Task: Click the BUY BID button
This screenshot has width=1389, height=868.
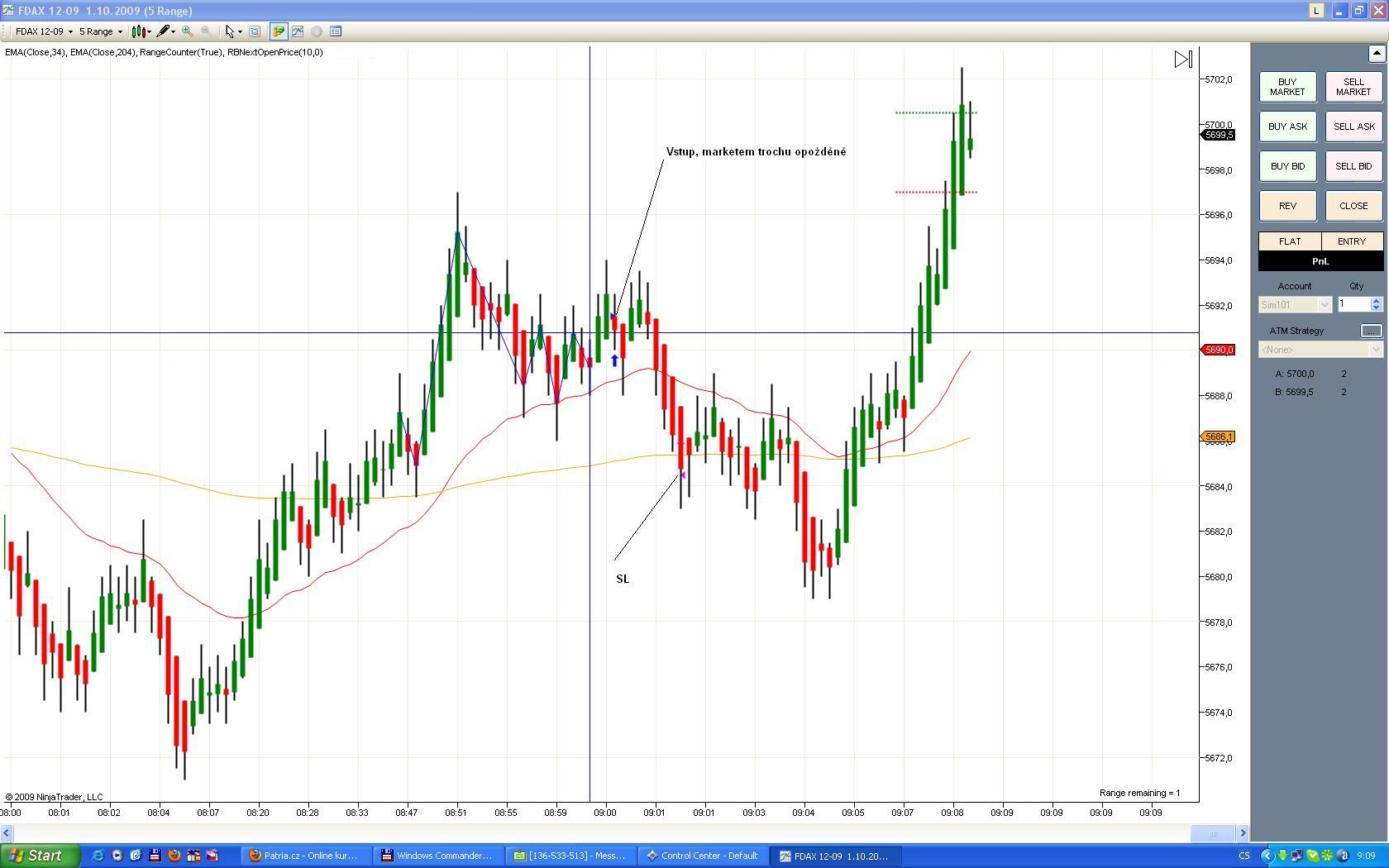Action: click(1287, 166)
